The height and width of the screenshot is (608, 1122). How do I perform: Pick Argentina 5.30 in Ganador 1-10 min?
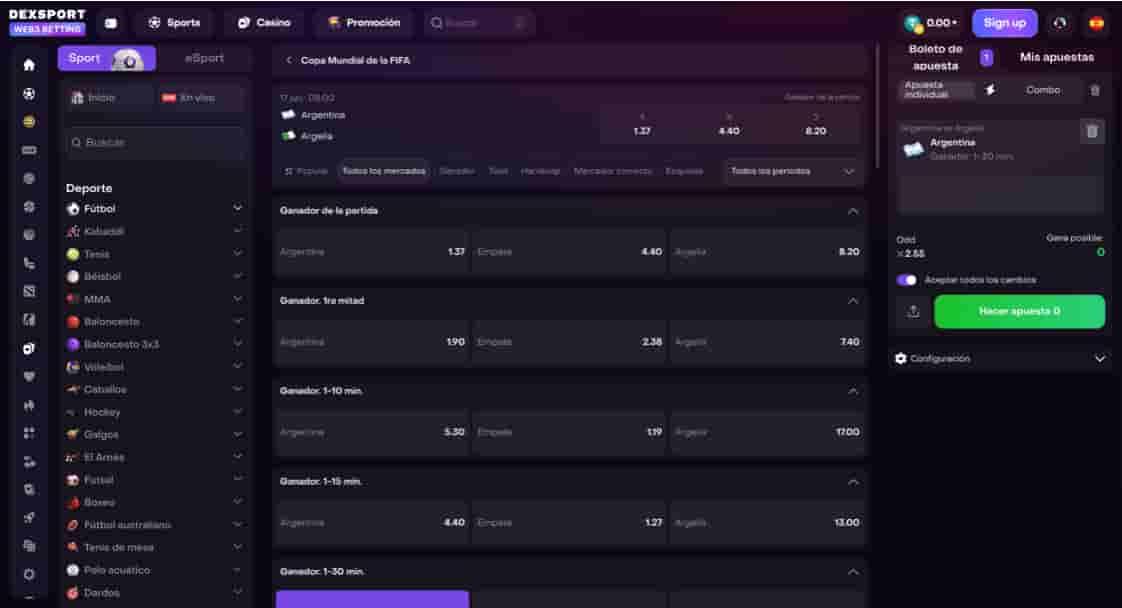372,432
